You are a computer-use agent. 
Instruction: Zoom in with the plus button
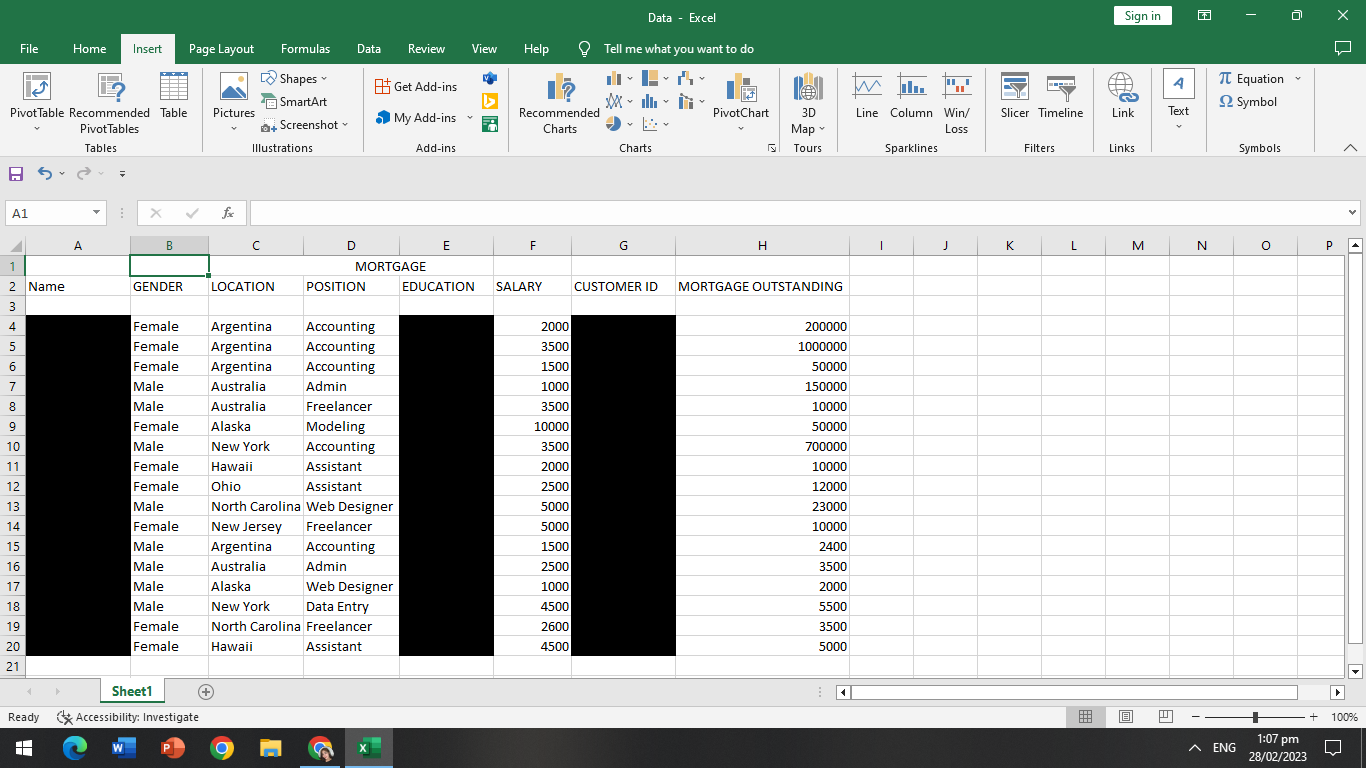[x=1316, y=717]
